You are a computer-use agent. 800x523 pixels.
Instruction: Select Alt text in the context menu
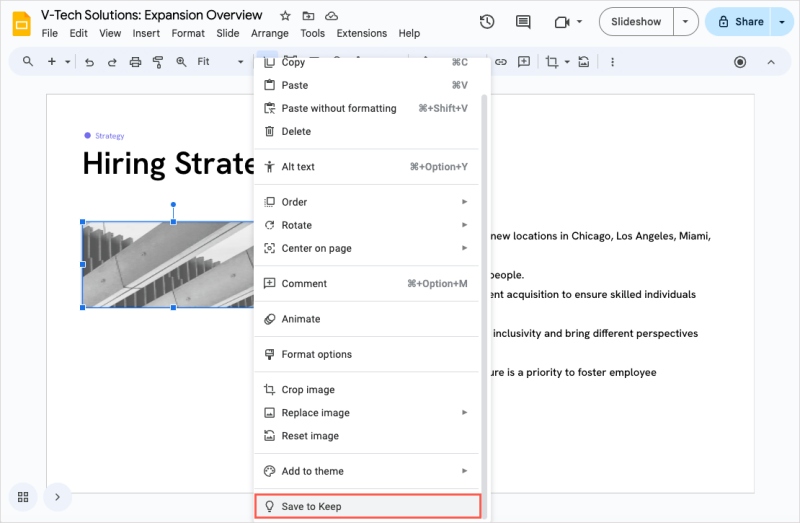click(298, 167)
